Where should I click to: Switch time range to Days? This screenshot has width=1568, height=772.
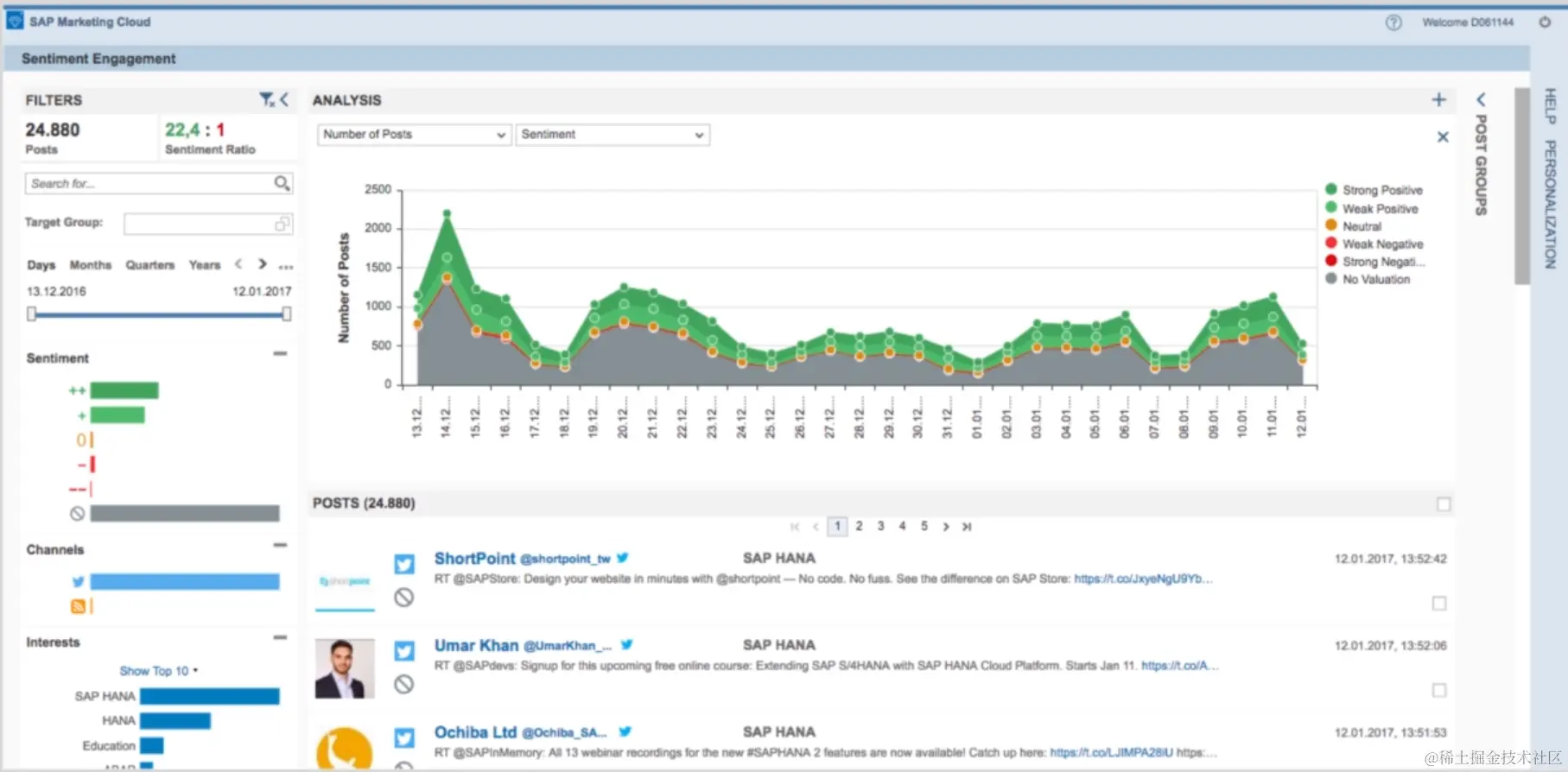[41, 265]
